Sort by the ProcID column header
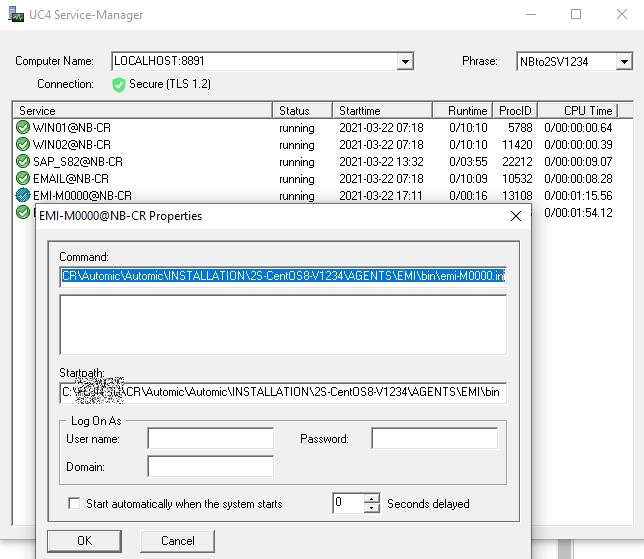This screenshot has height=559, width=644. tap(515, 110)
